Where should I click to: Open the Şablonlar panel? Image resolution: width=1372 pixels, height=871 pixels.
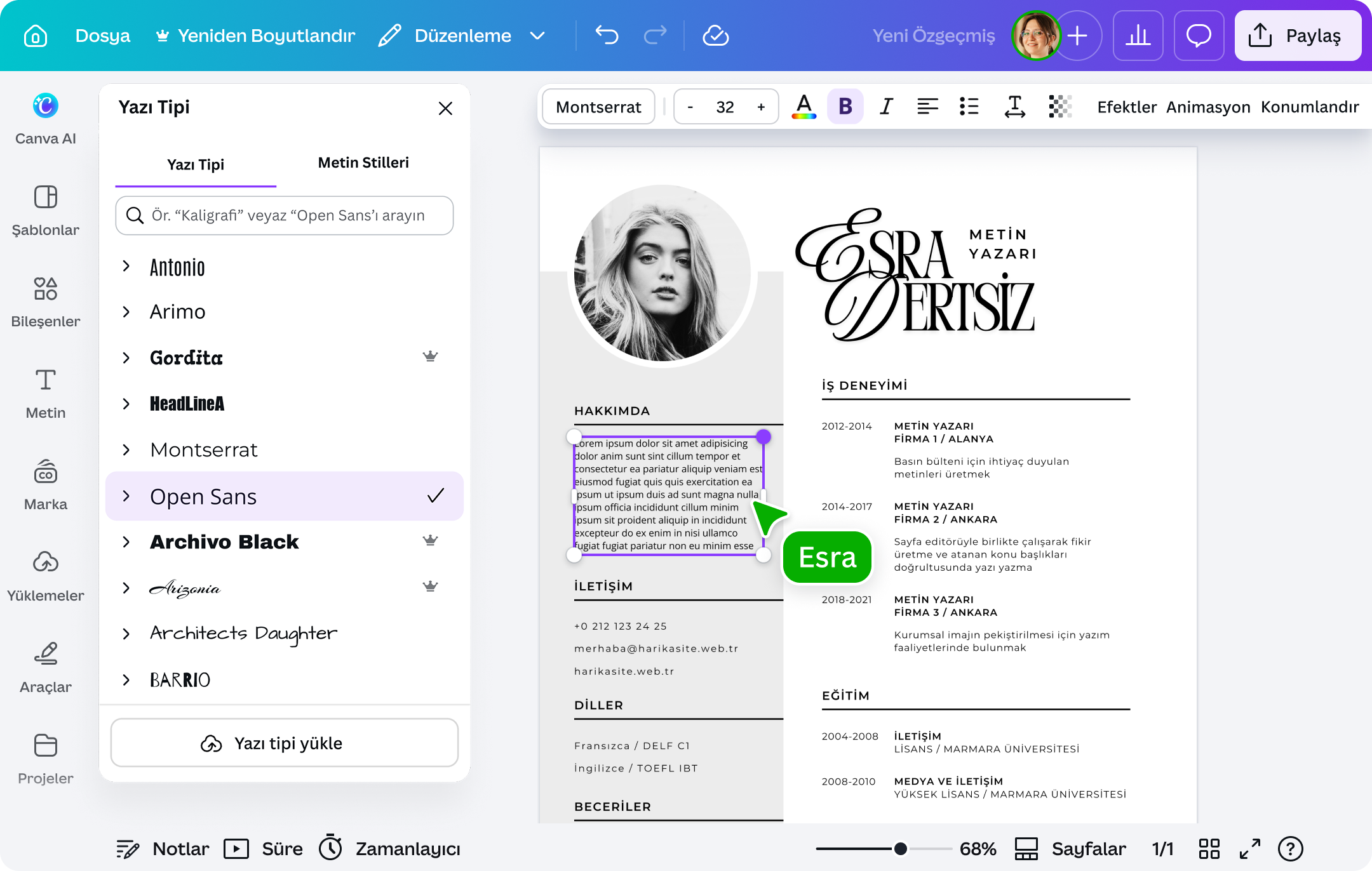coord(45,211)
